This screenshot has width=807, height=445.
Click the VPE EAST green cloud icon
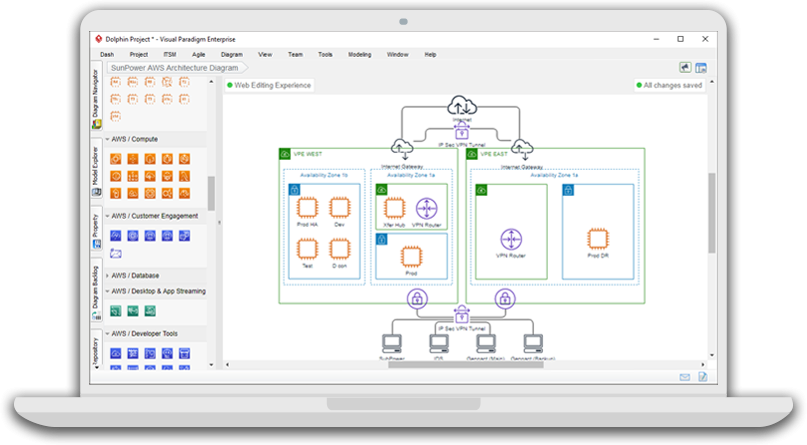[x=471, y=154]
